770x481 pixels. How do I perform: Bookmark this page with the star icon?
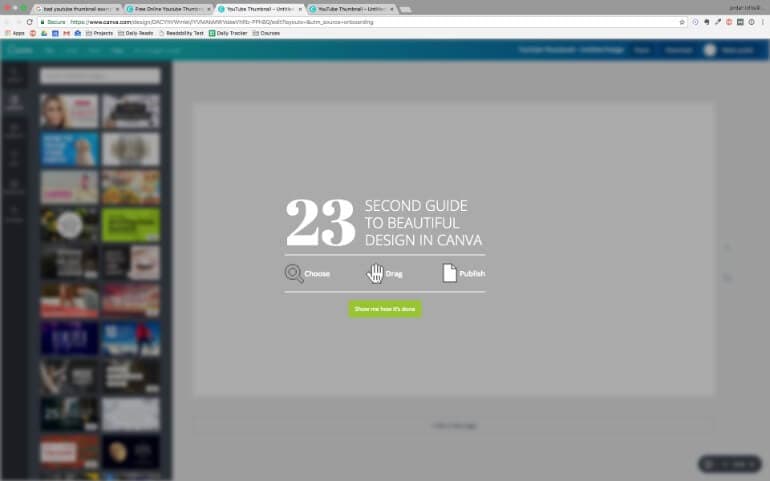(682, 21)
